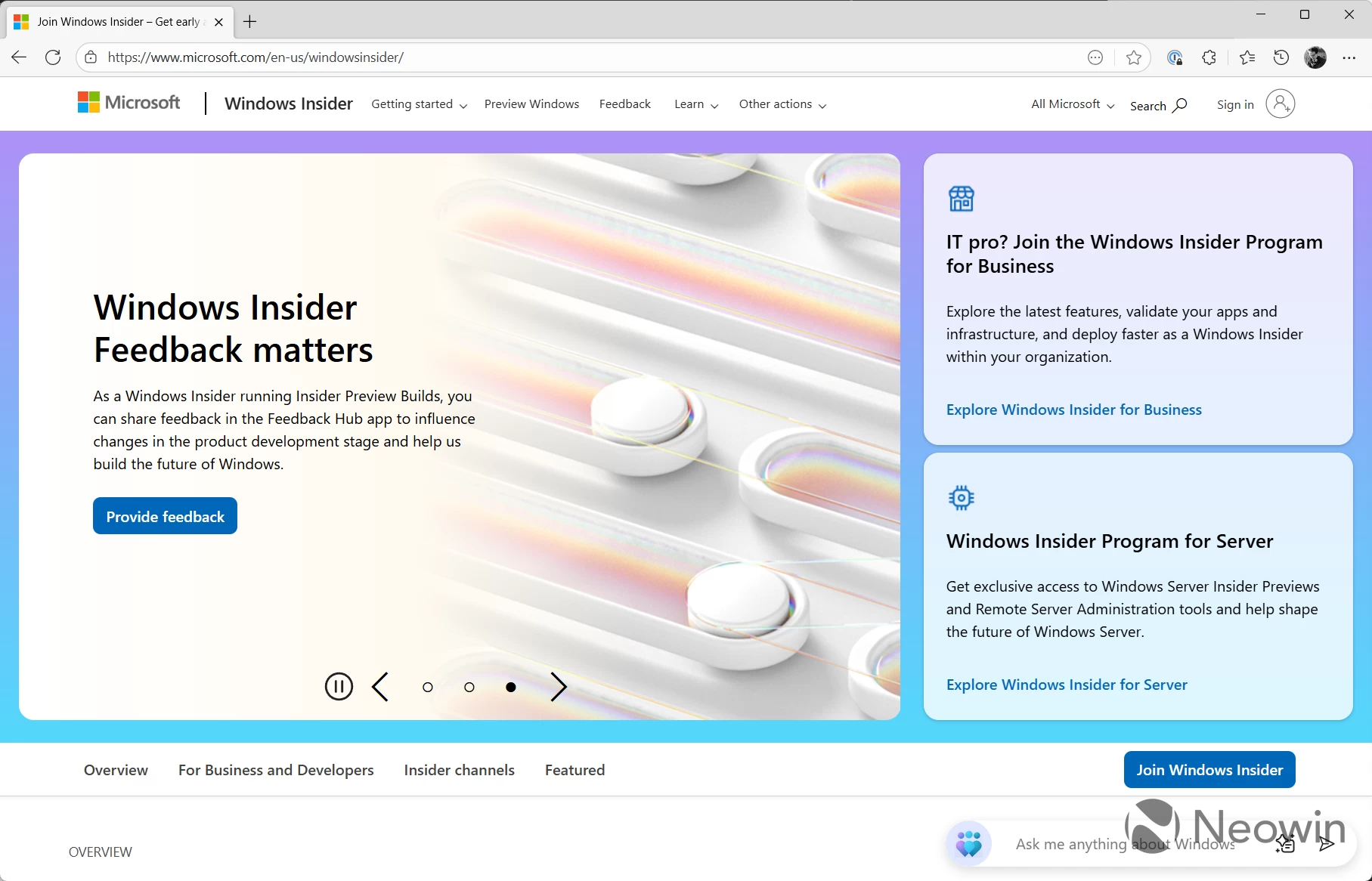Send the chat message using the arrow icon
1372x881 pixels.
point(1328,844)
